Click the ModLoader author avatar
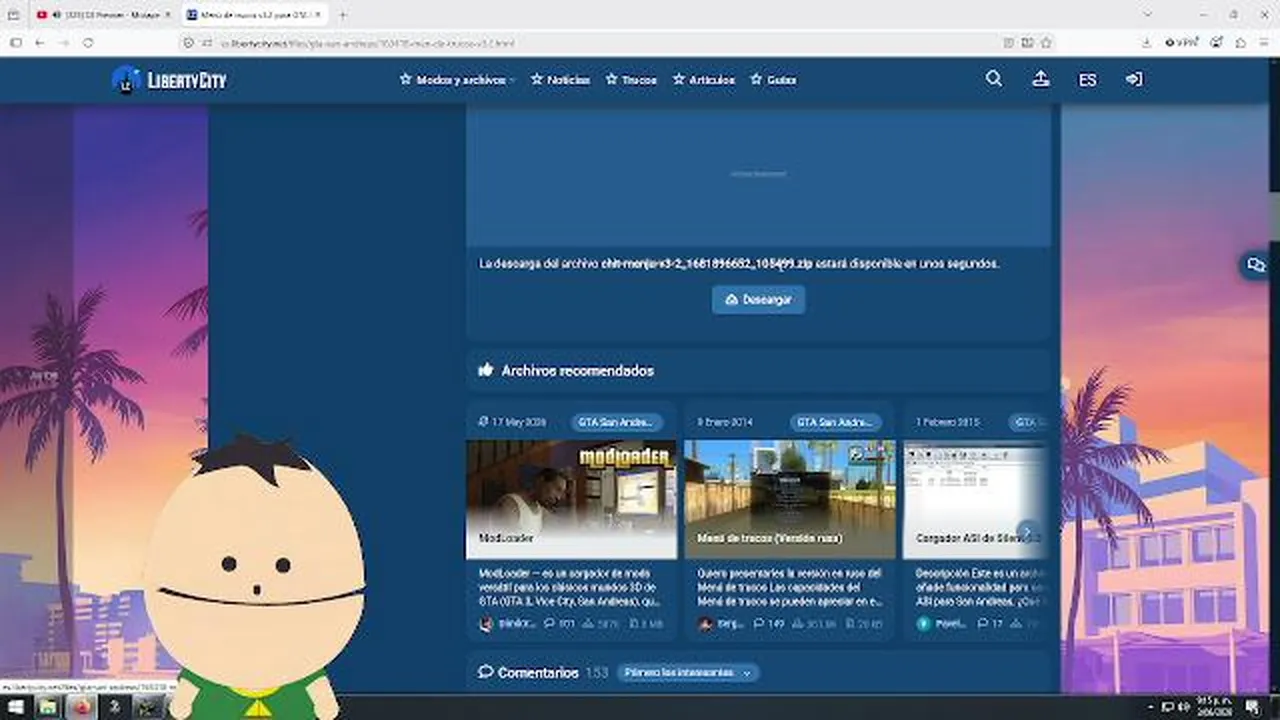The image size is (1280, 720). coord(486,624)
